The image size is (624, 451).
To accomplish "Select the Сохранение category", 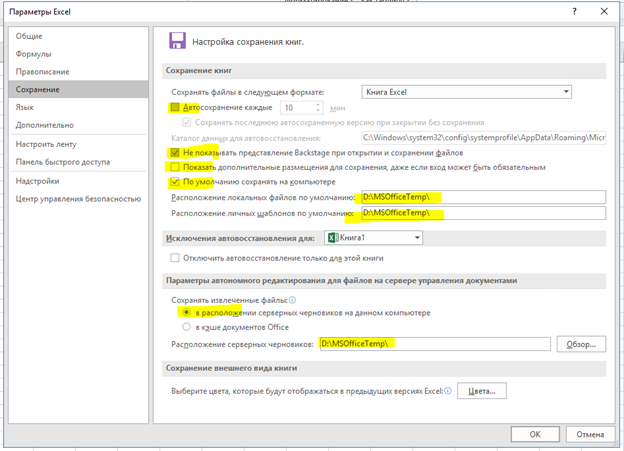I will (78, 90).
